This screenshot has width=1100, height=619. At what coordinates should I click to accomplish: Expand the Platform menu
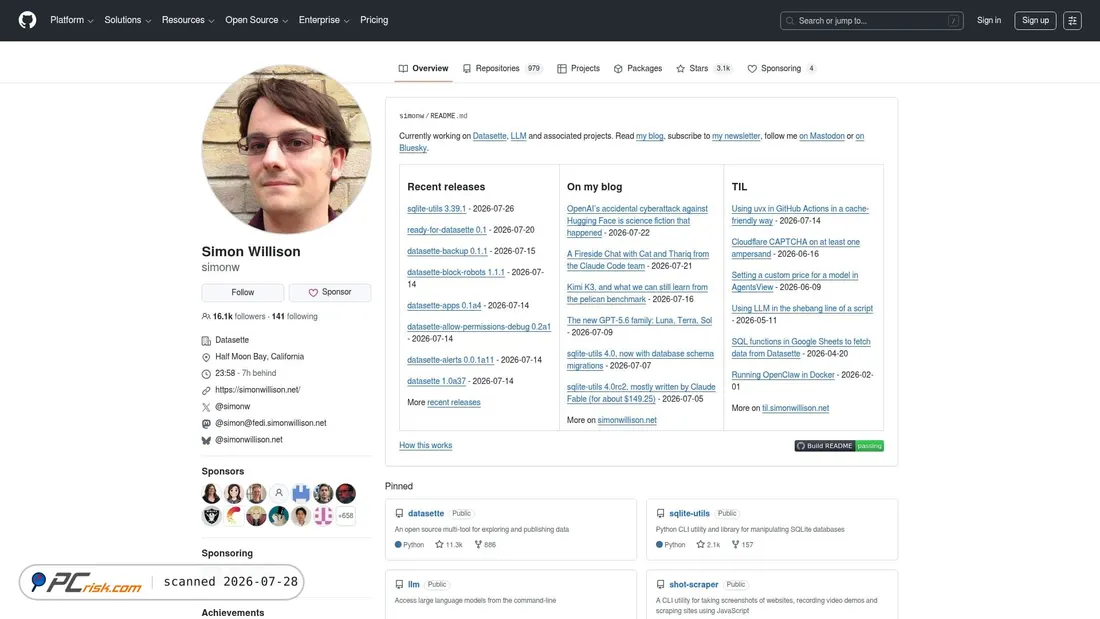[72, 20]
